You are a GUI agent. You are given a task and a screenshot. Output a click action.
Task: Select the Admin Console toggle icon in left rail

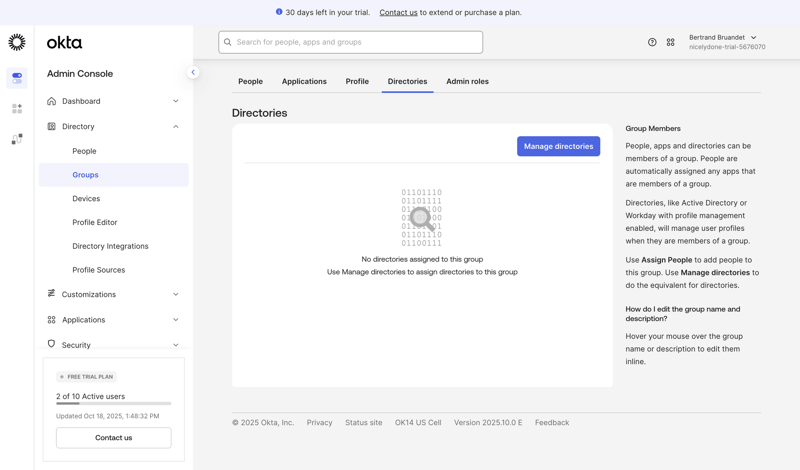coord(17,78)
